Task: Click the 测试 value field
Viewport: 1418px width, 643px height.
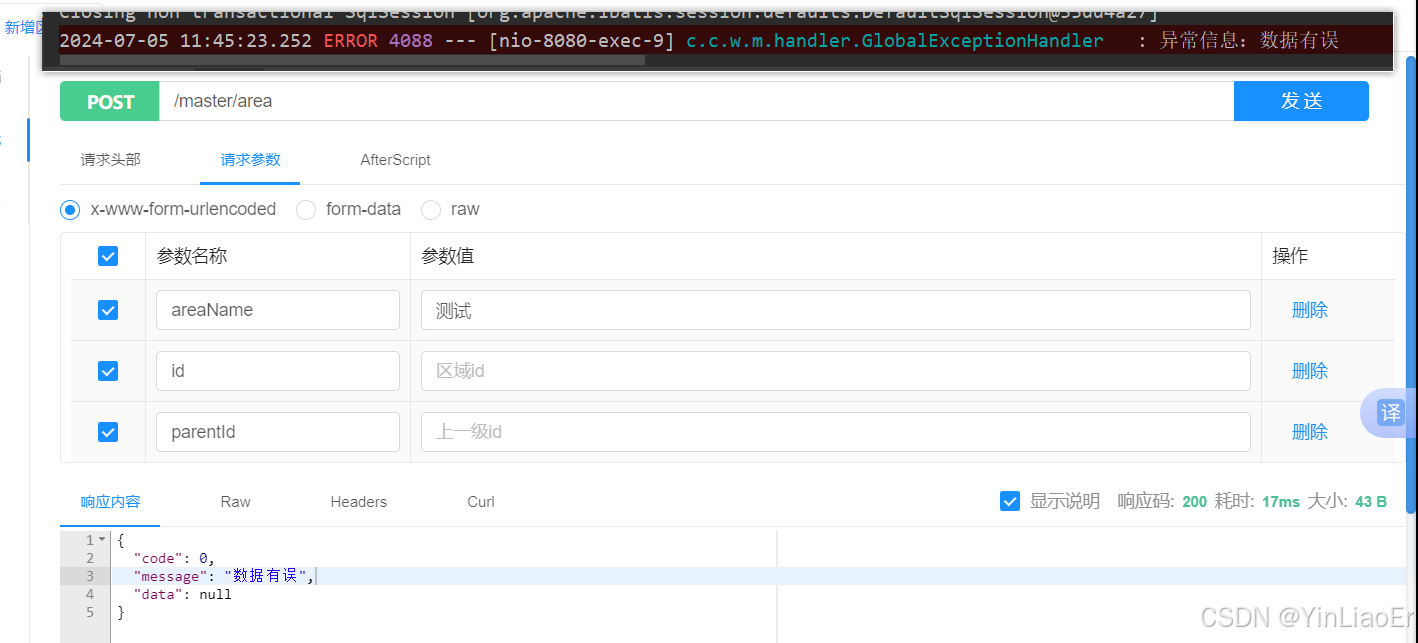Action: [x=836, y=310]
